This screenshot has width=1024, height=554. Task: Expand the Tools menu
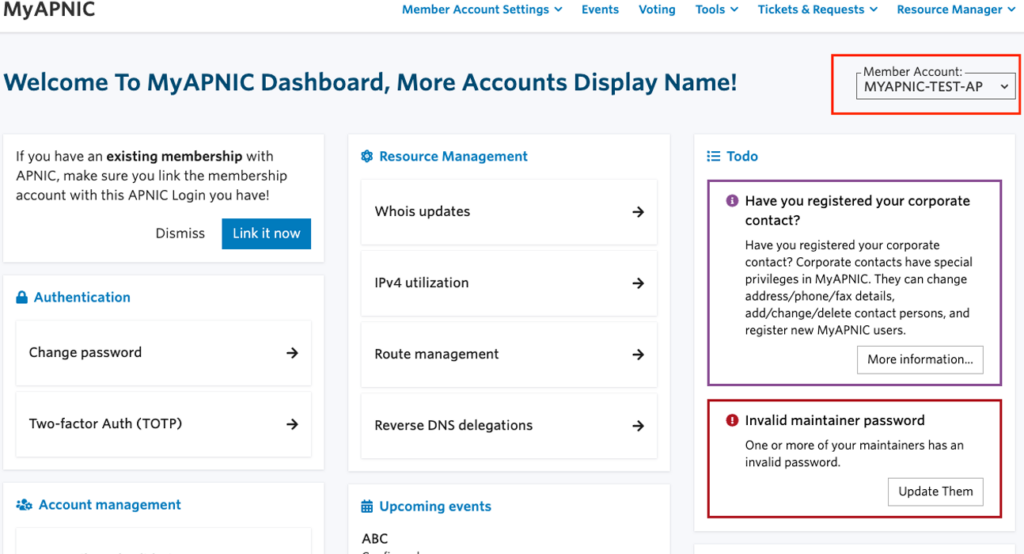point(716,10)
